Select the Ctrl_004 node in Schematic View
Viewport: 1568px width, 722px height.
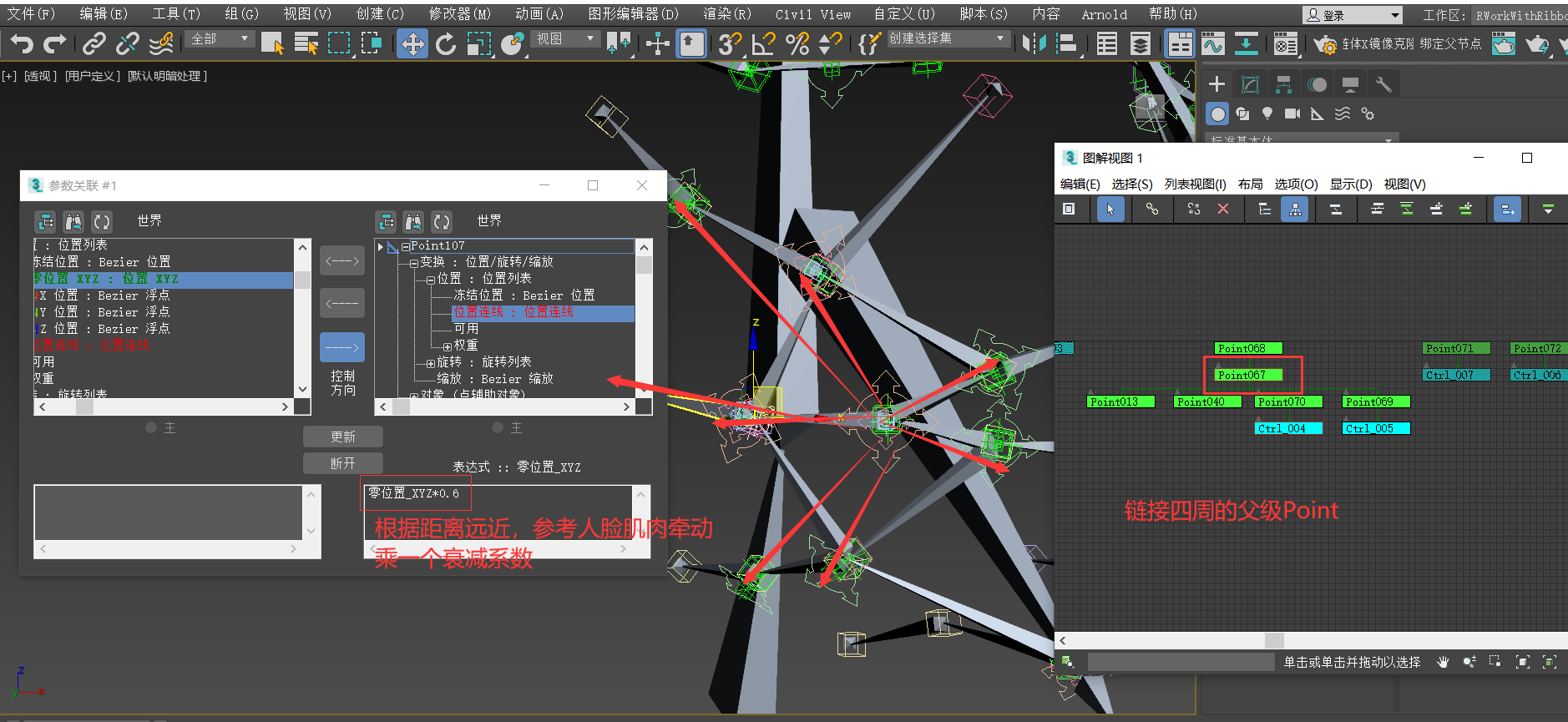pos(1289,429)
